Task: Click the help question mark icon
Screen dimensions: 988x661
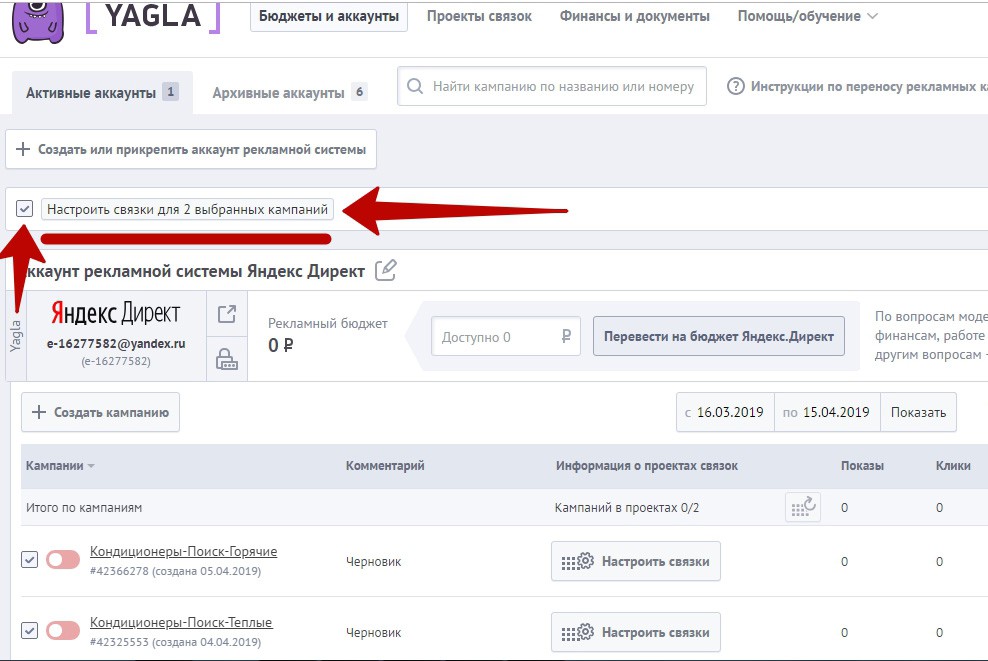Action: (735, 86)
